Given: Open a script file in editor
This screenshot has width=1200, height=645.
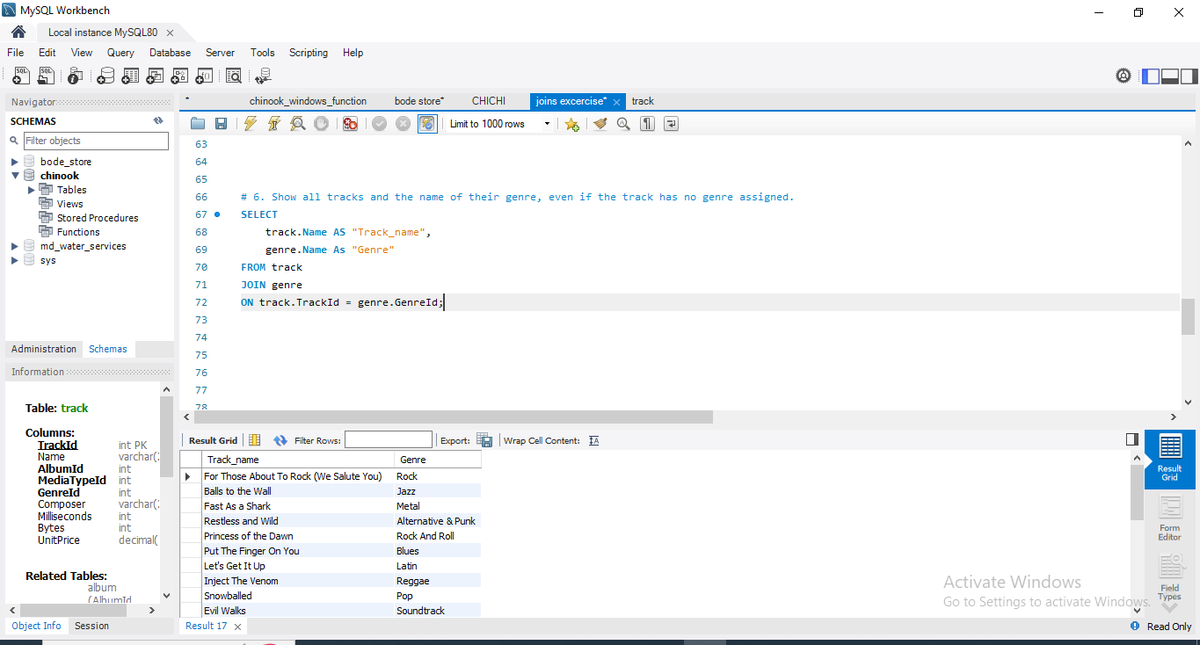Looking at the screenshot, I should coord(198,124).
